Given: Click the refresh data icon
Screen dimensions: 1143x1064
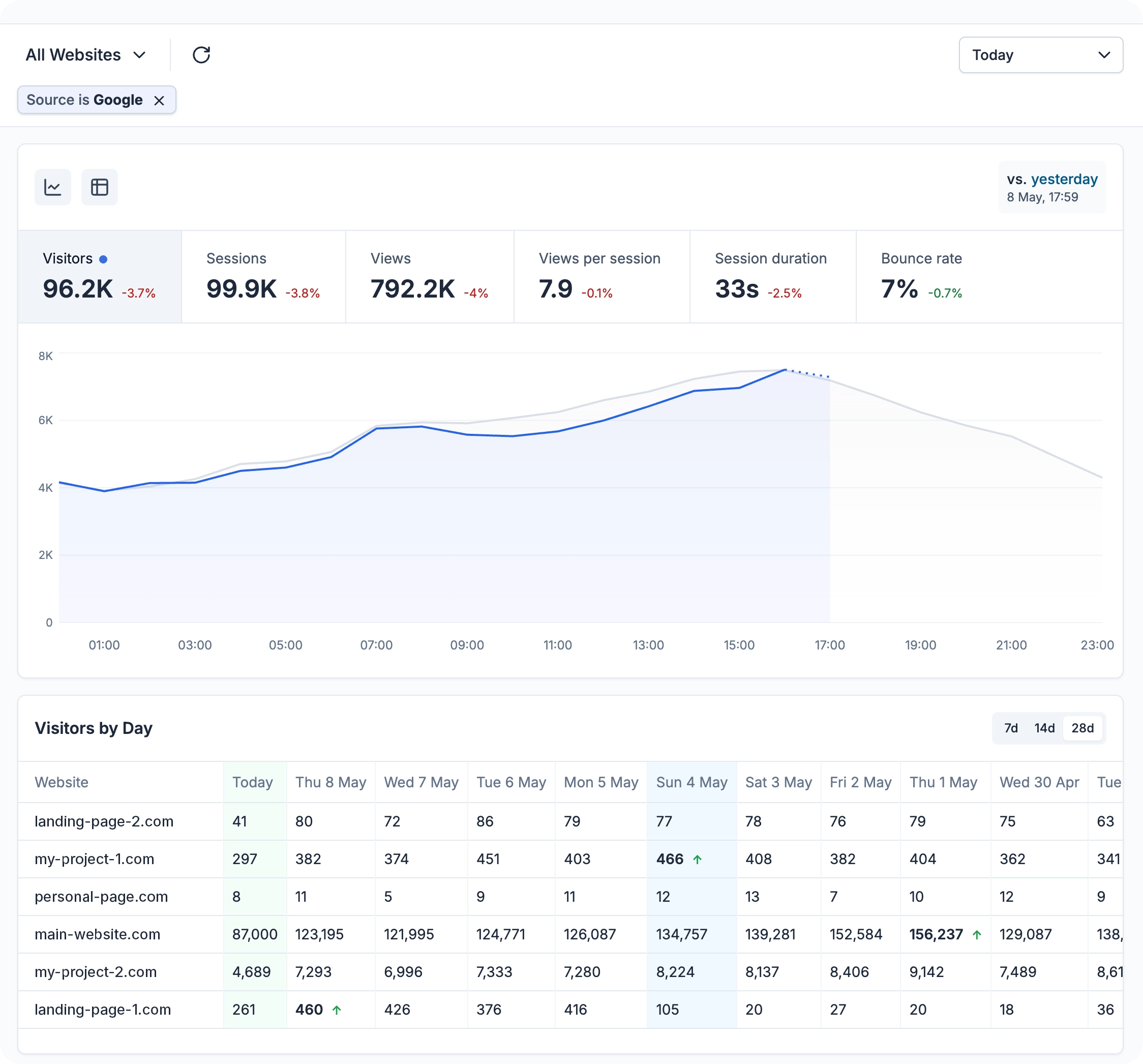Looking at the screenshot, I should click(201, 55).
